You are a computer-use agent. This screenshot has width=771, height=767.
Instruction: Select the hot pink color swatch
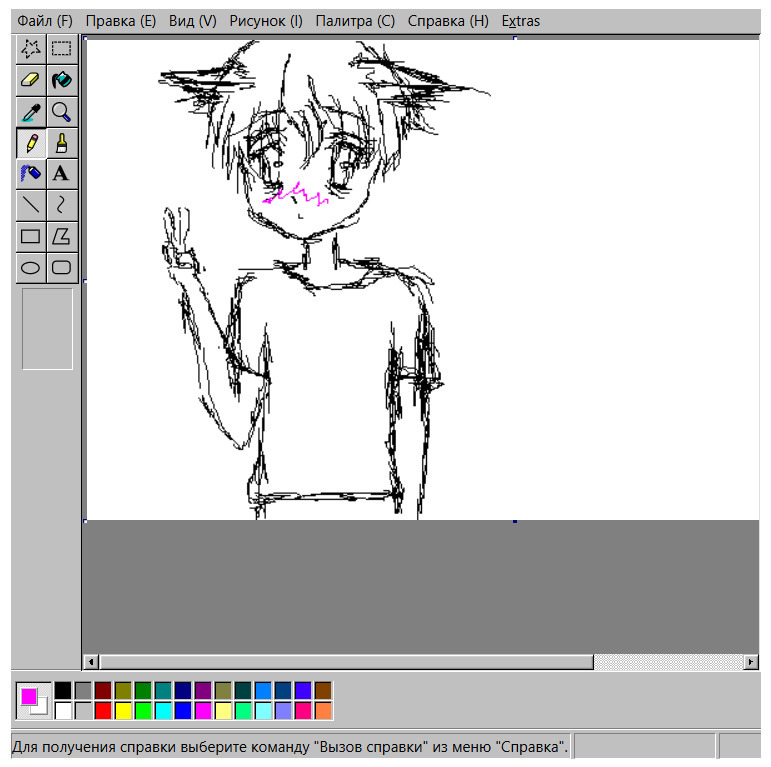tap(303, 710)
